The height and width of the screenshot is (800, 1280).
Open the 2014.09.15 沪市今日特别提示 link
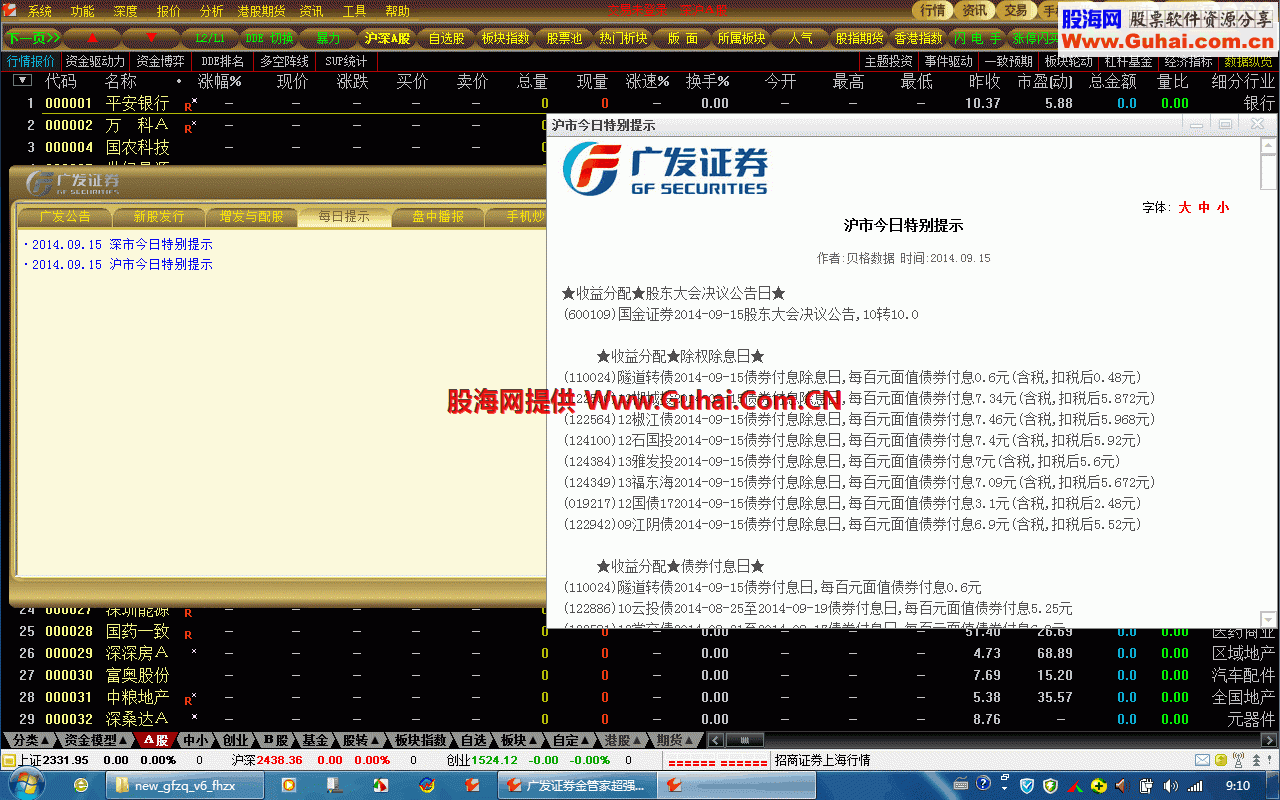tap(122, 264)
